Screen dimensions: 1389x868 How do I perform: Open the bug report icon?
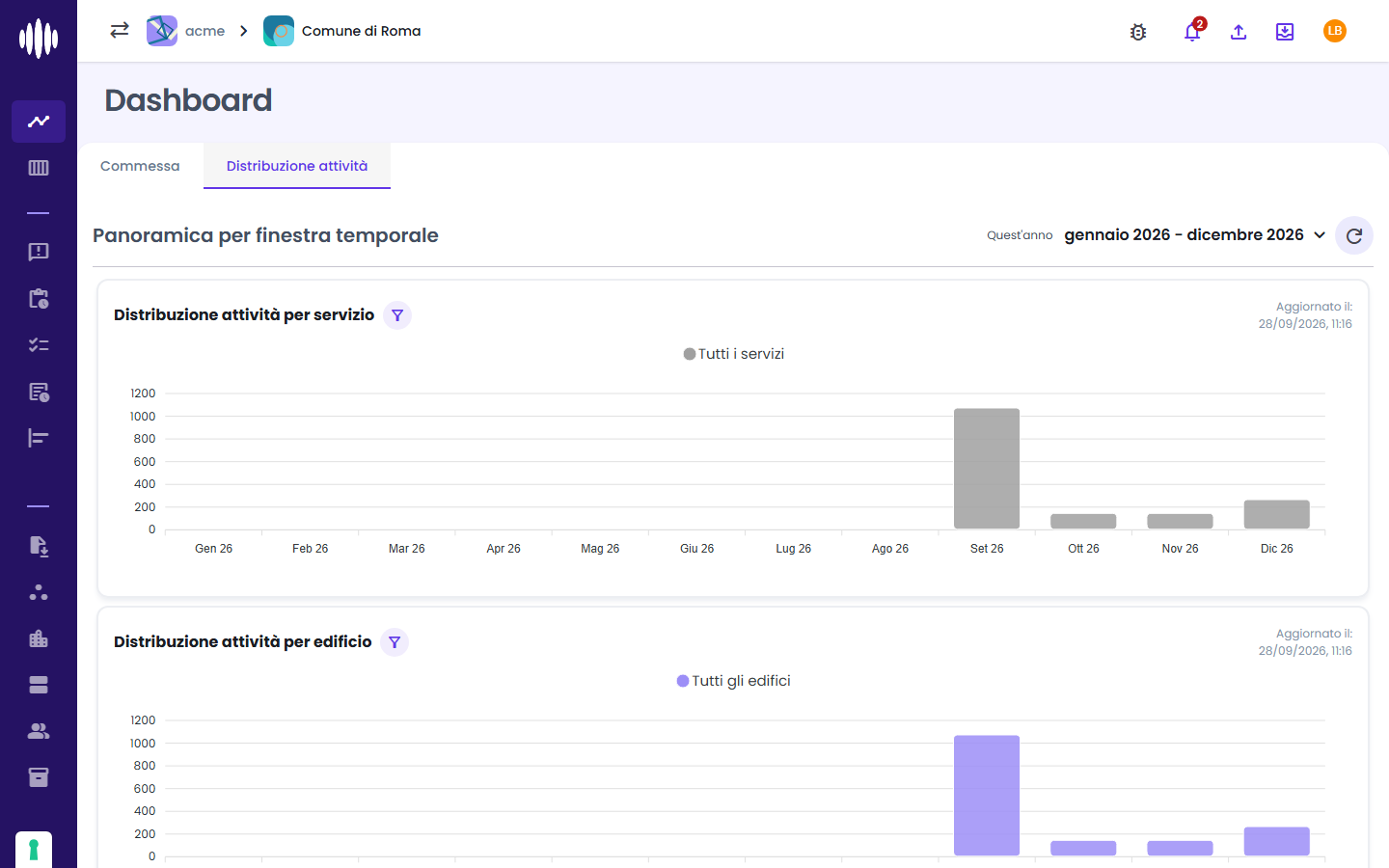pos(1138,32)
